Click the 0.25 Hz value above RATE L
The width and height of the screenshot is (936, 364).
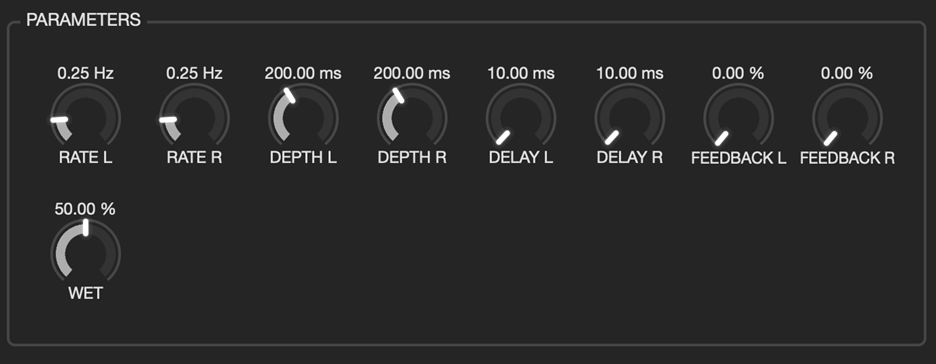click(x=85, y=73)
